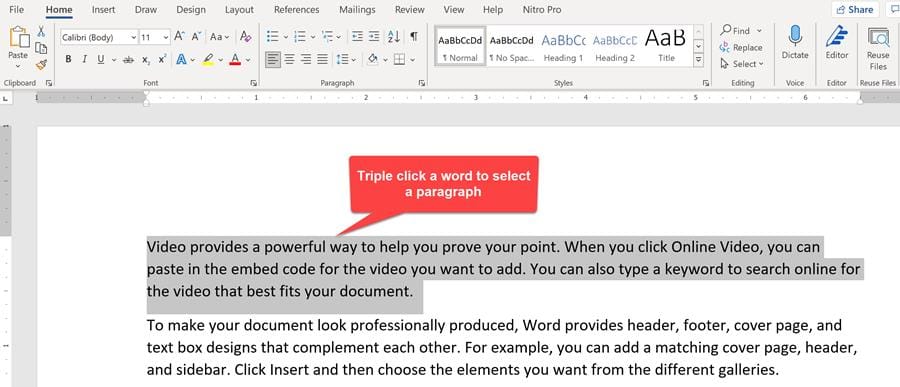Screen dimensions: 900x387
Task: Open the Font dialog launcher
Action: [x=254, y=83]
